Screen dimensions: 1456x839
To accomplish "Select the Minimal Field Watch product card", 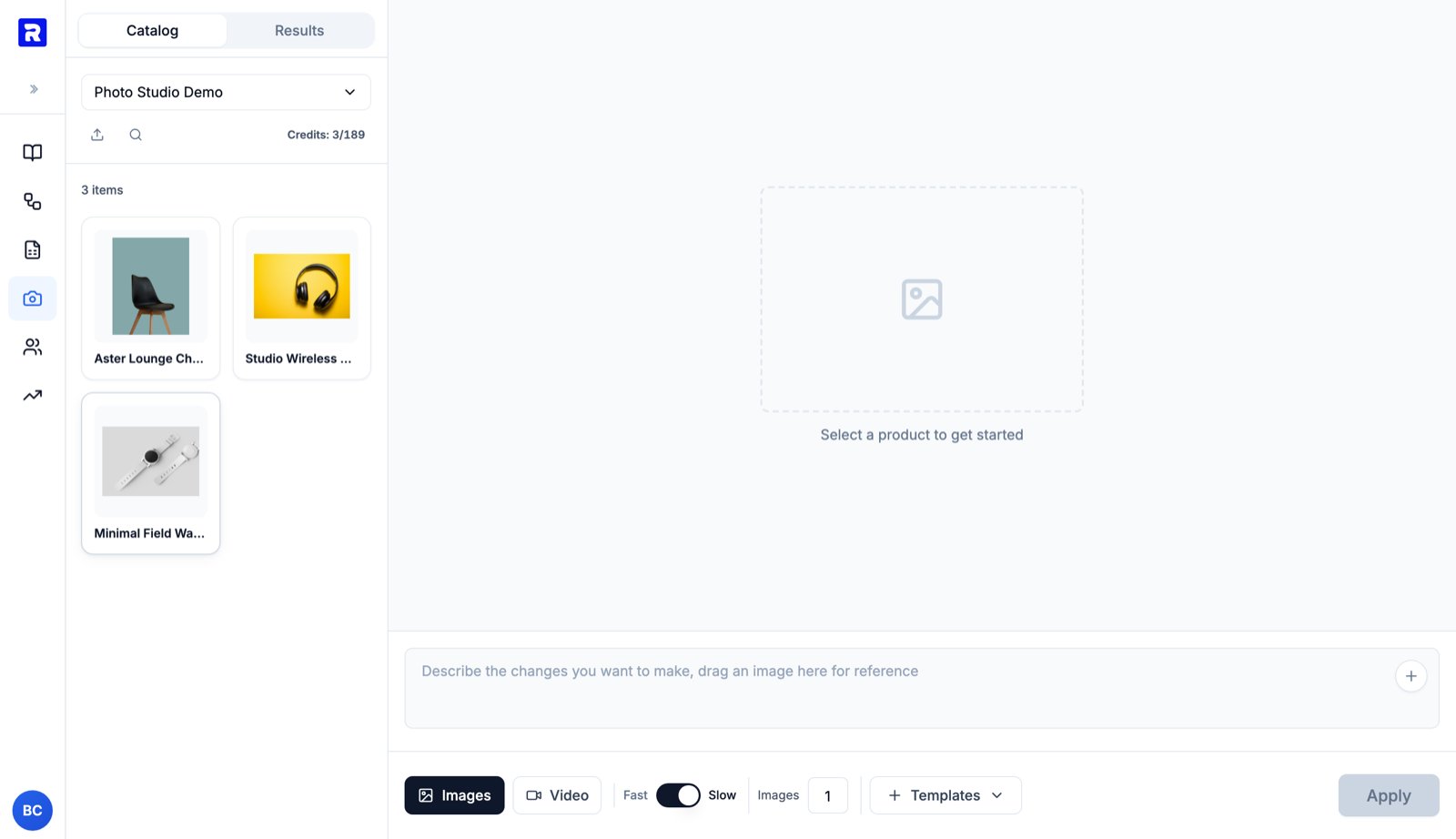I will (x=150, y=473).
